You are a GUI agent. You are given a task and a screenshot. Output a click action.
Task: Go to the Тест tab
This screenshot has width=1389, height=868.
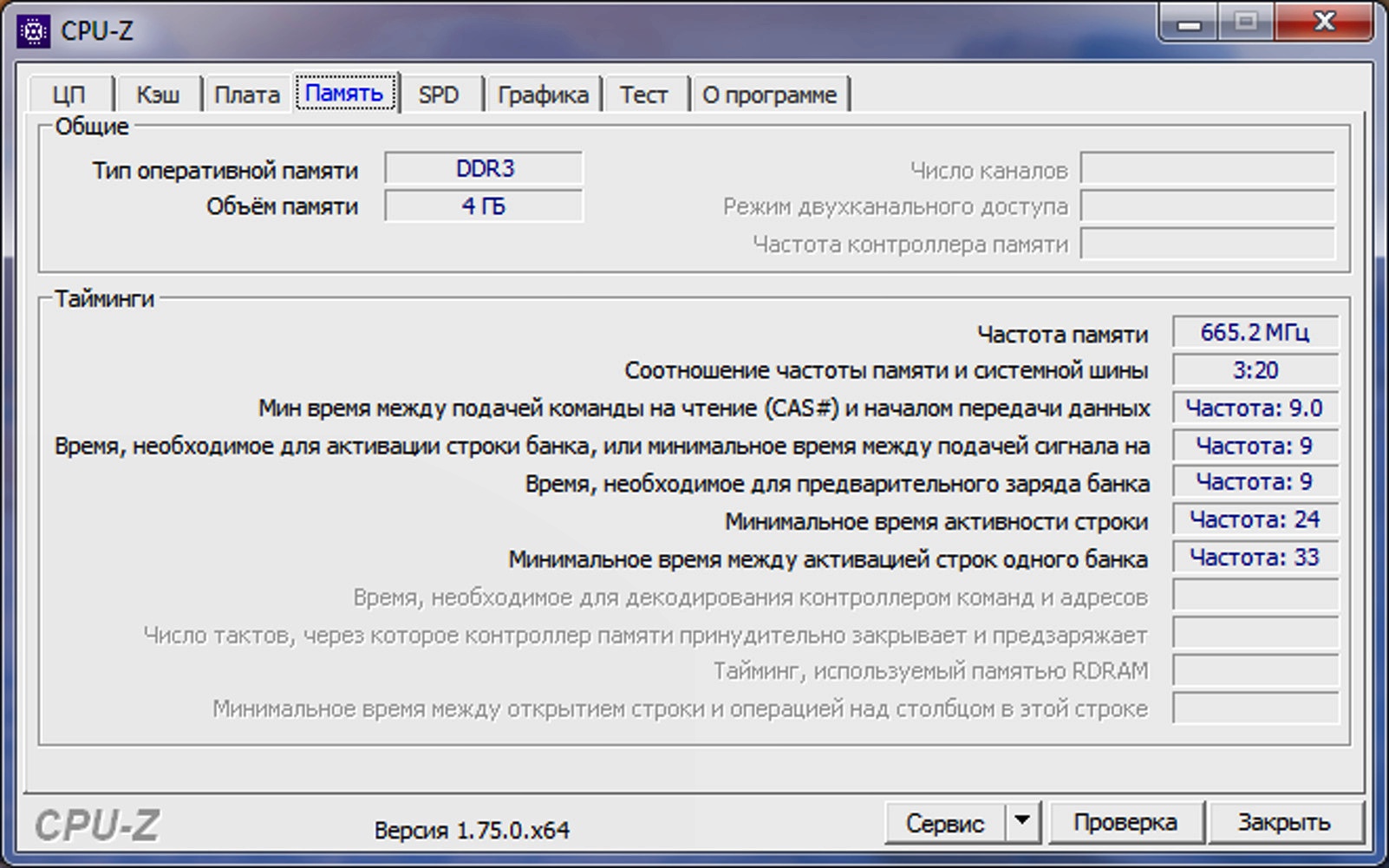click(644, 95)
